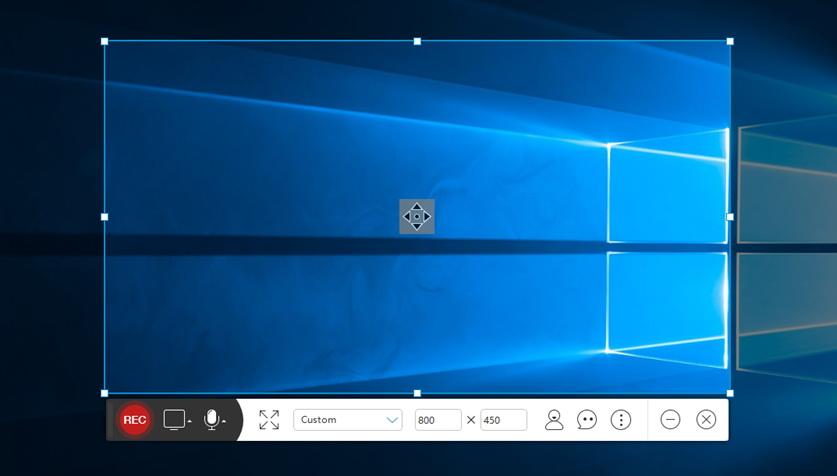Viewport: 837px width, 476px height.
Task: Close the recorder toolbar with the X icon
Action: (706, 420)
